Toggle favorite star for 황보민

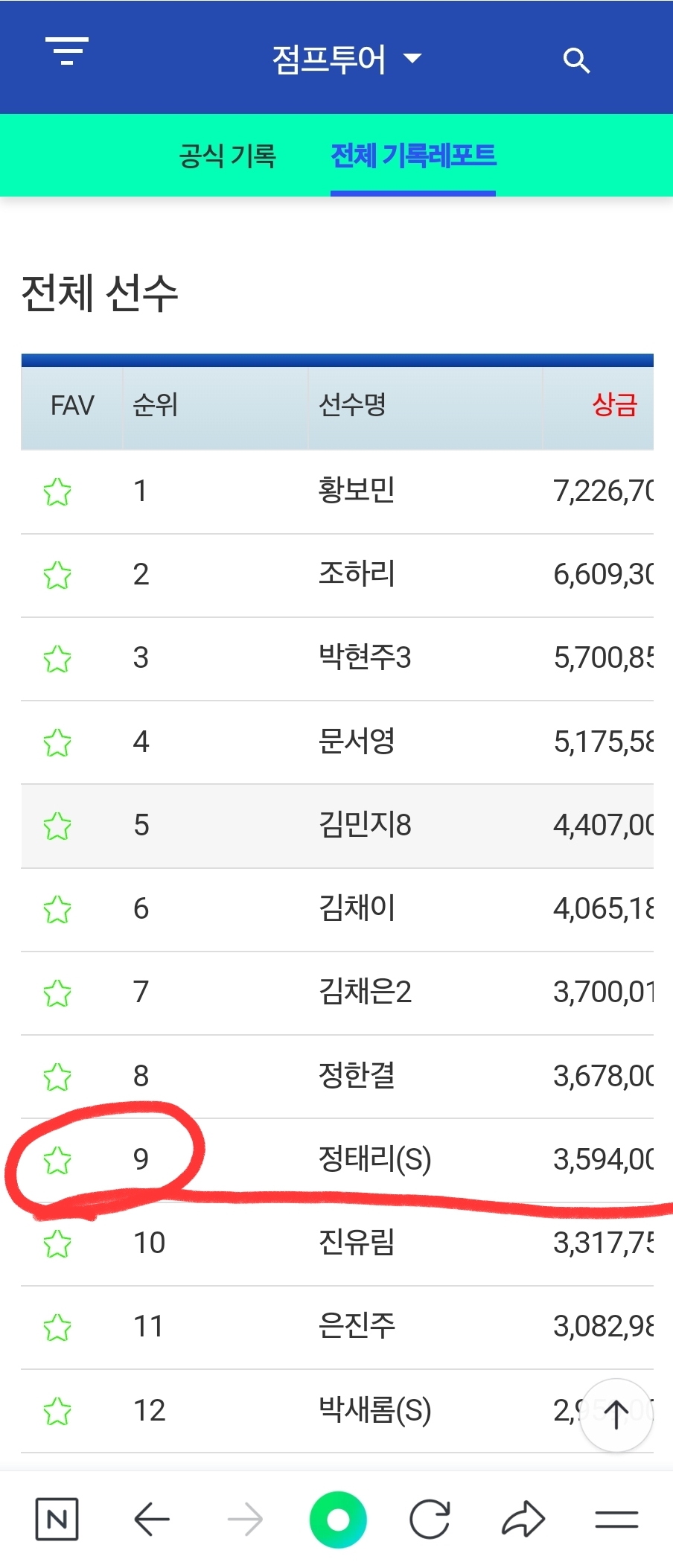[57, 492]
